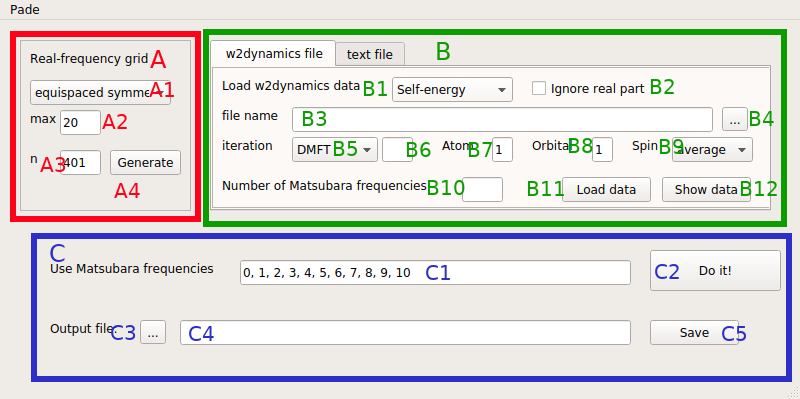Click the Use Matsubara frequencies list field
This screenshot has width=800, height=399.
click(435, 272)
